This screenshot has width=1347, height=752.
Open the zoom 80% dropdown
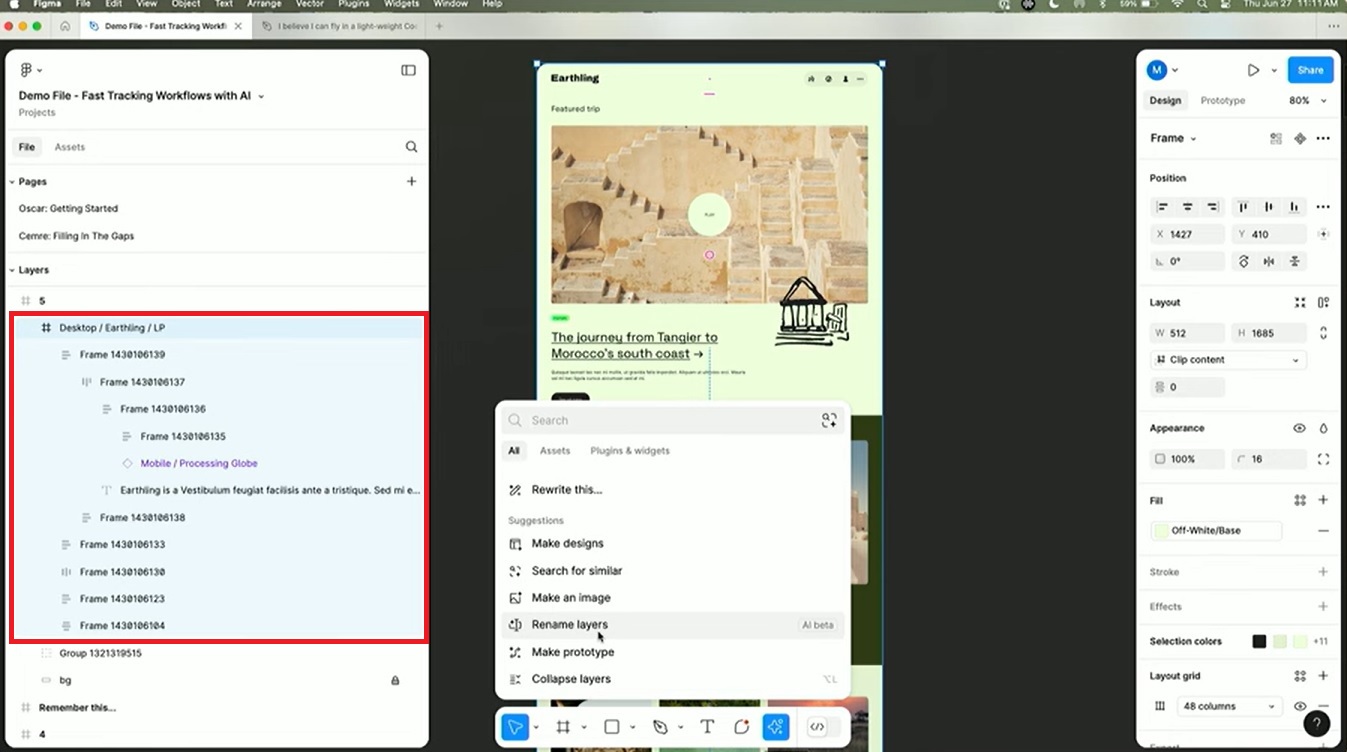tap(1308, 100)
